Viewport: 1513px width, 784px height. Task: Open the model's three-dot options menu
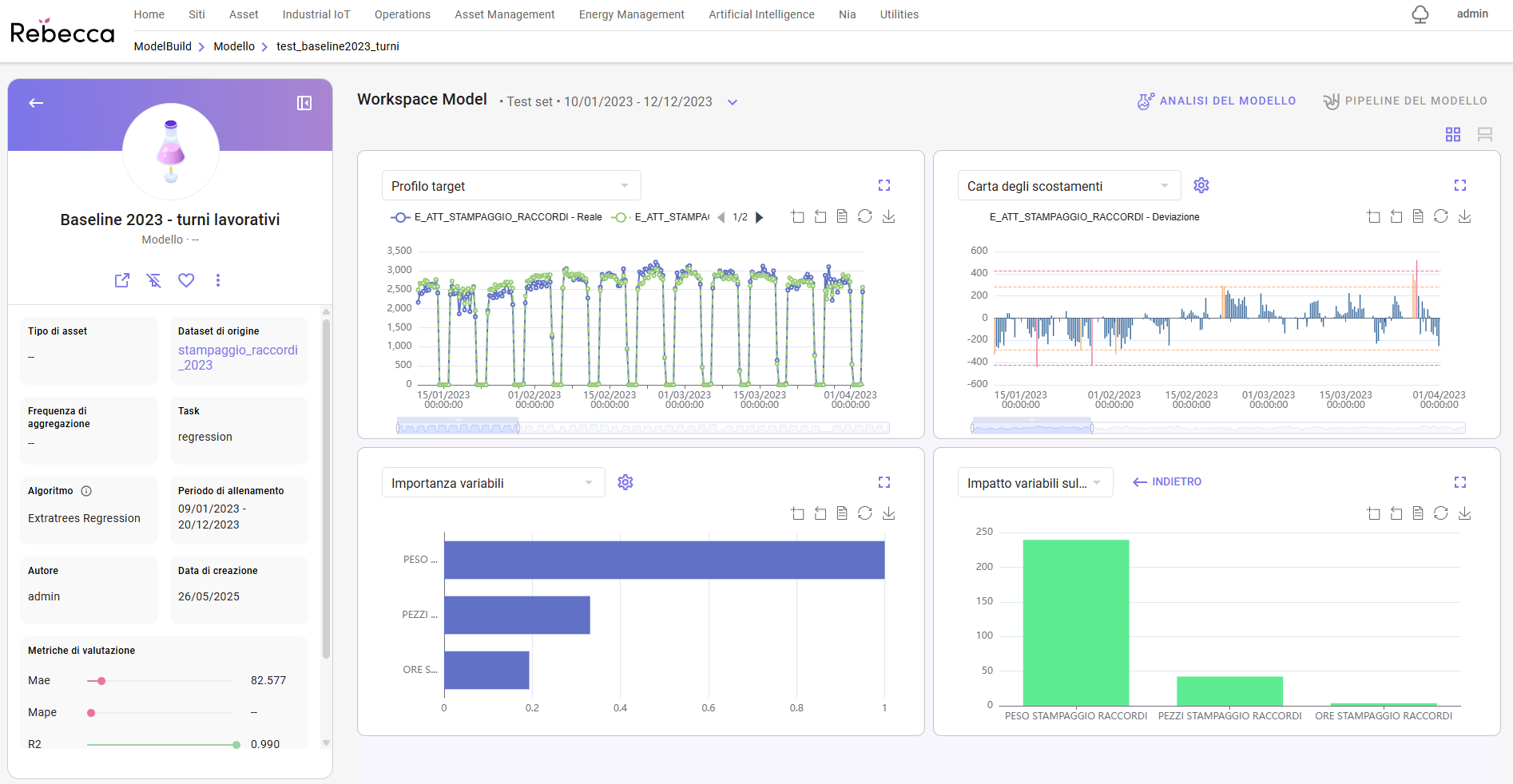(x=218, y=280)
